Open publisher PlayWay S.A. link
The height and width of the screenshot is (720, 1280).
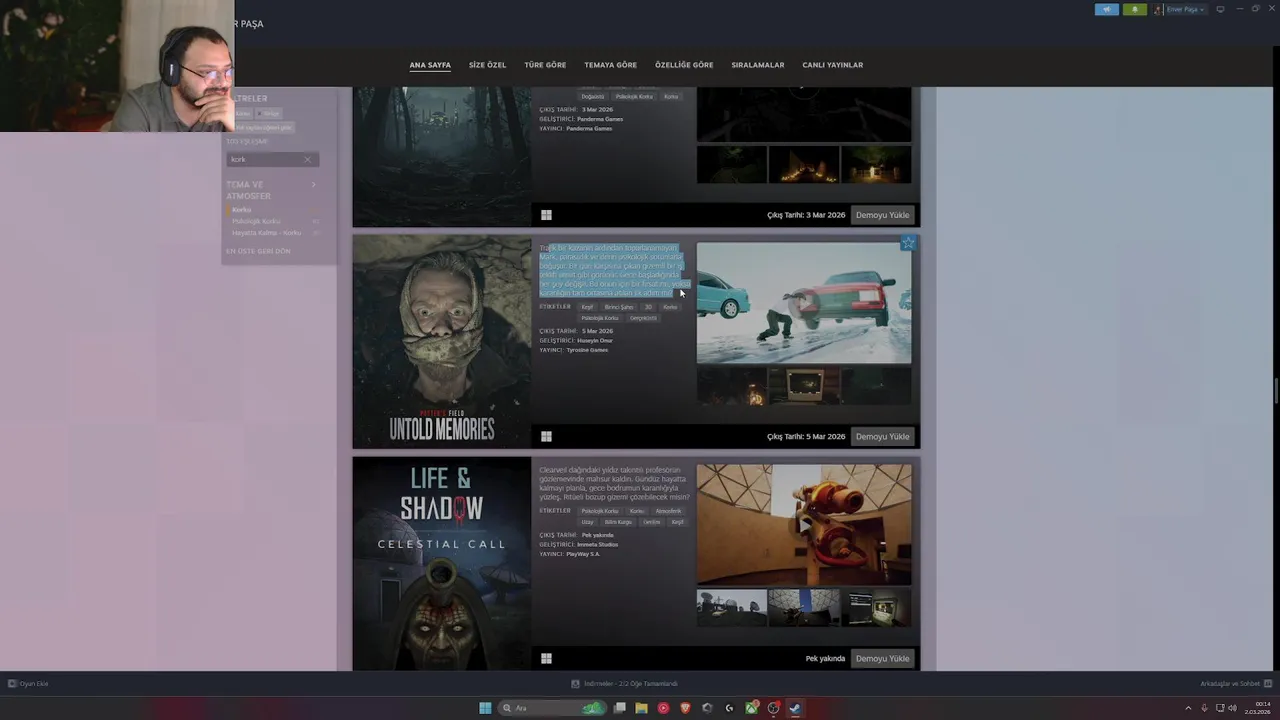[583, 554]
